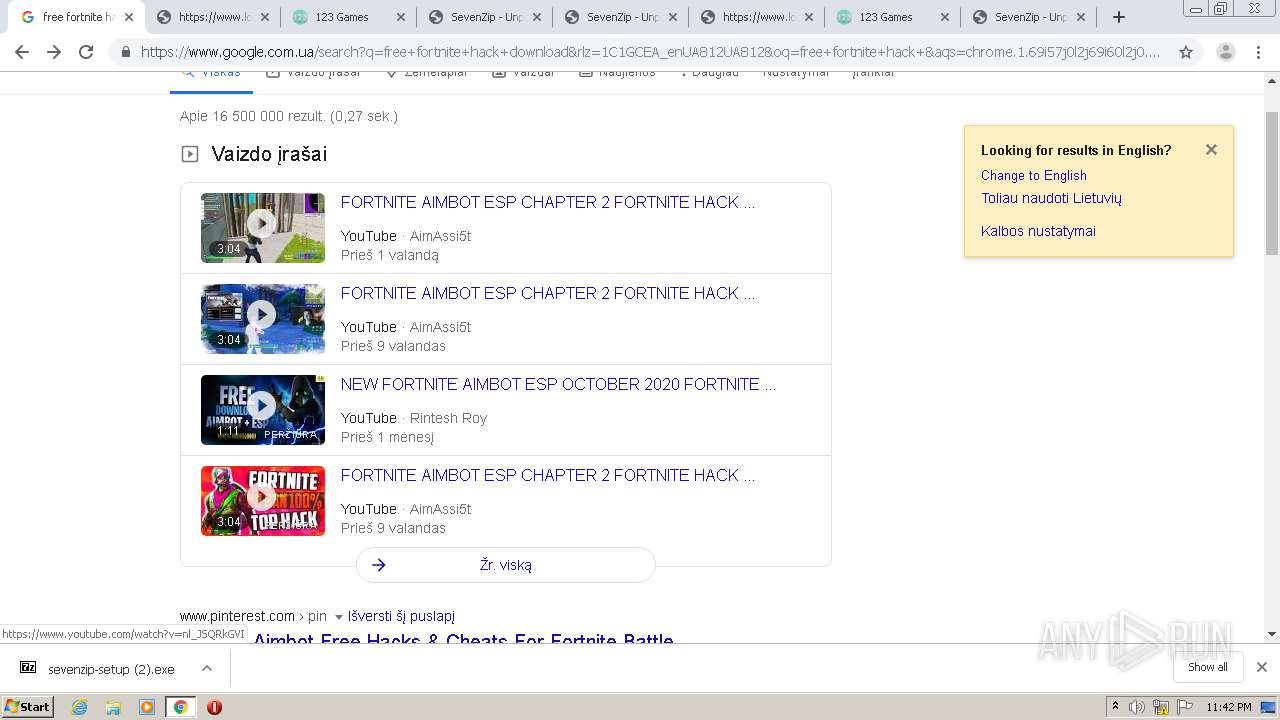The height and width of the screenshot is (720, 1280).
Task: Close the 'free fortnite' tab
Action: tap(129, 17)
